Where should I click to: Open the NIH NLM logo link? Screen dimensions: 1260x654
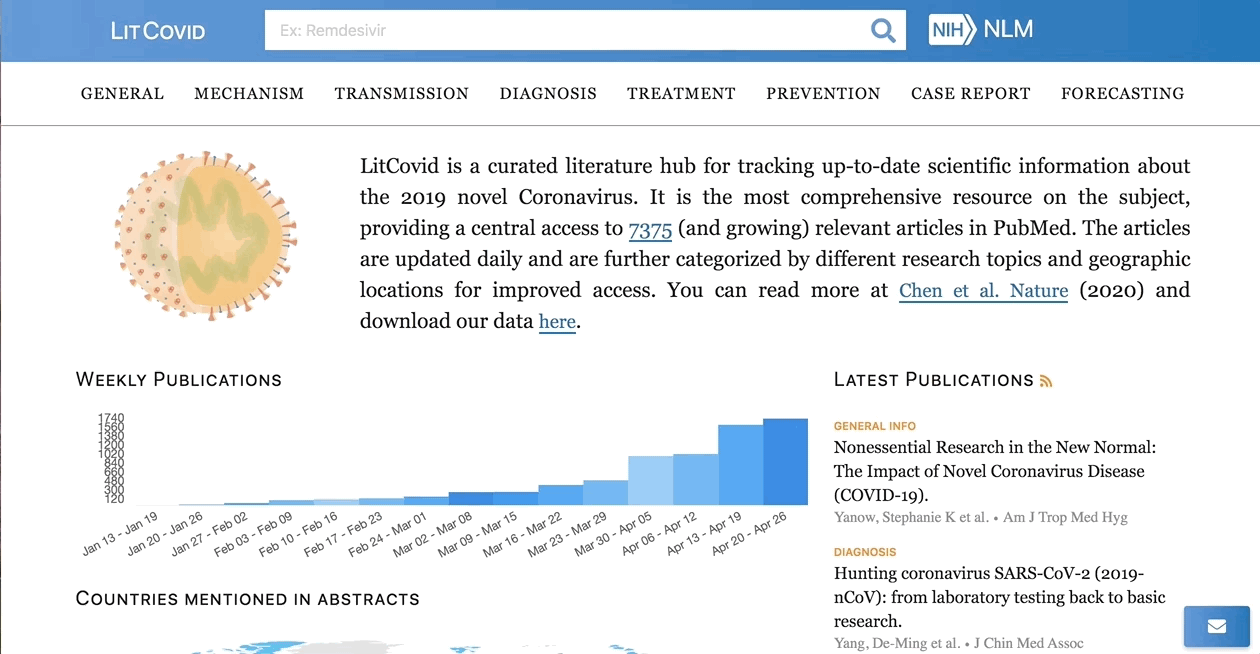click(x=981, y=29)
